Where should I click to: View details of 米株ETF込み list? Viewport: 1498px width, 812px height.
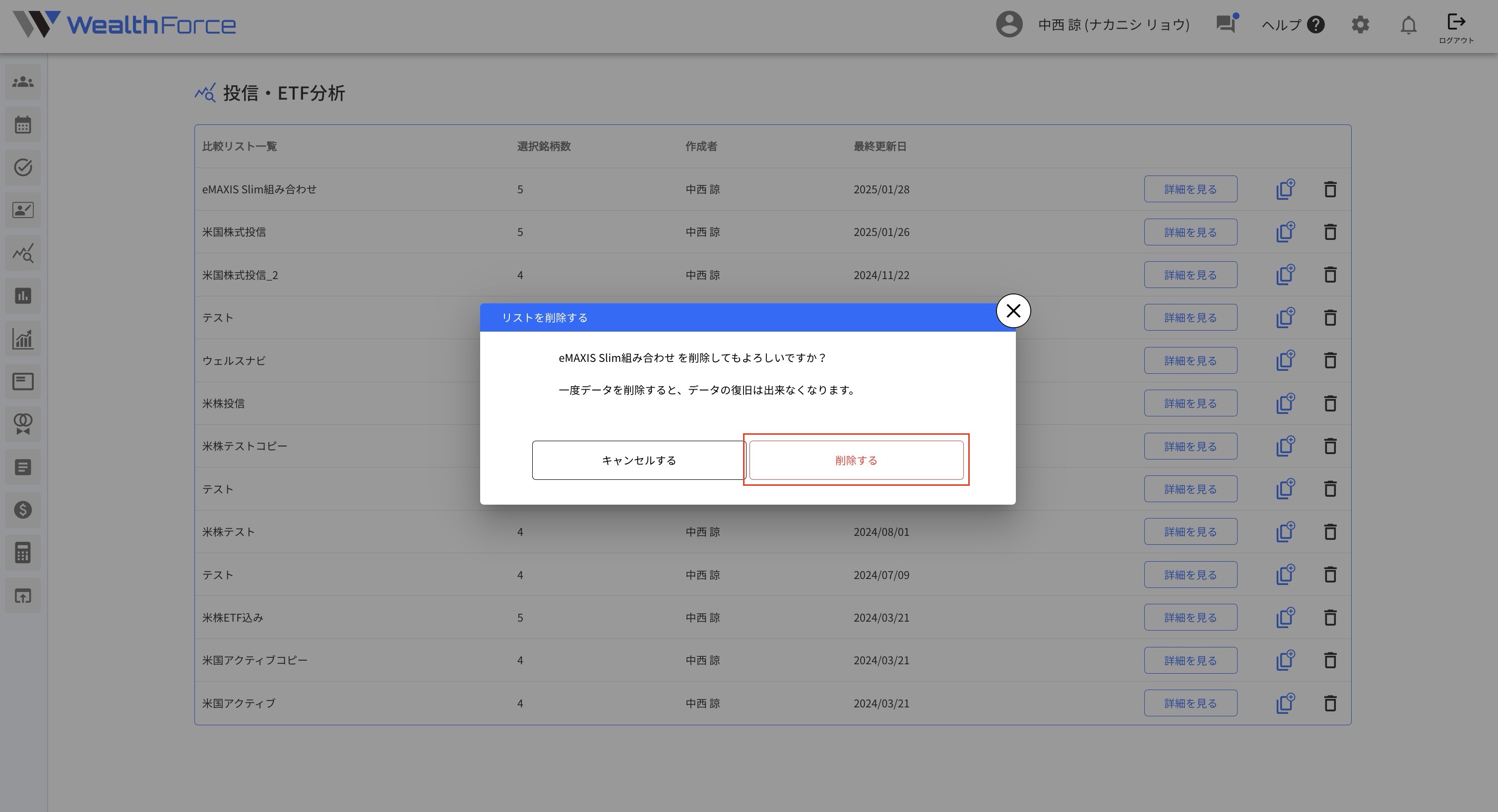pos(1190,617)
